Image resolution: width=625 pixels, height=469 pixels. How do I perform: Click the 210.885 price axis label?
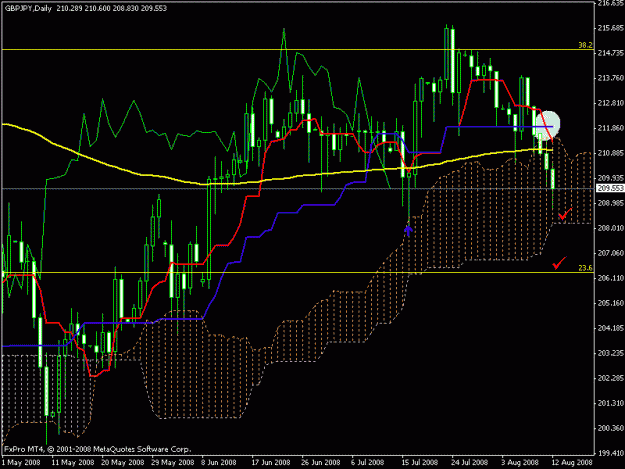[611, 153]
